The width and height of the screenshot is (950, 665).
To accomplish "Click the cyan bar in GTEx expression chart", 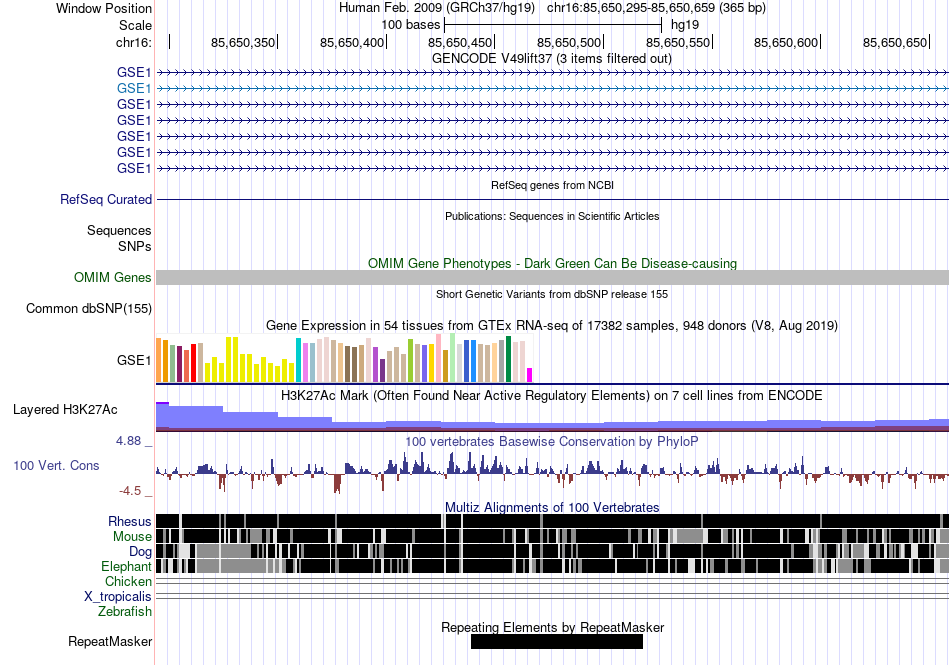I will click(298, 360).
